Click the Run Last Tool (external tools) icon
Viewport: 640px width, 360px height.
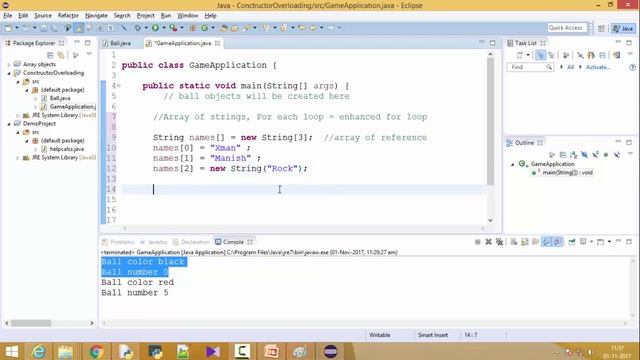(173, 28)
